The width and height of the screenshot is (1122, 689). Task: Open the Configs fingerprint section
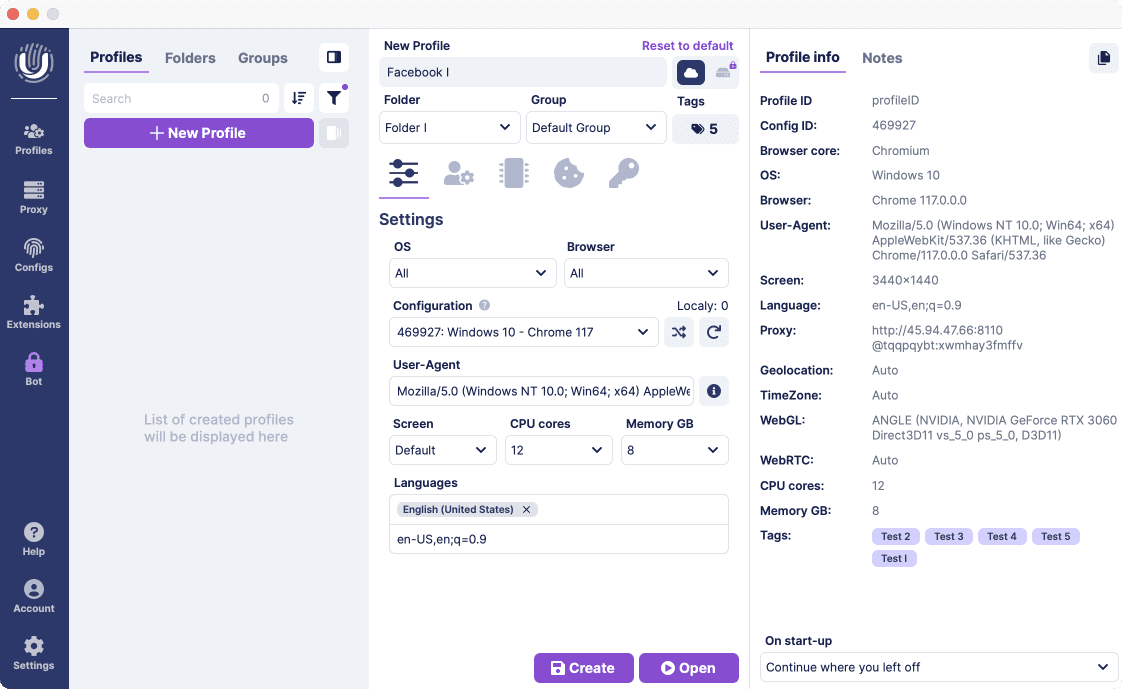(34, 255)
